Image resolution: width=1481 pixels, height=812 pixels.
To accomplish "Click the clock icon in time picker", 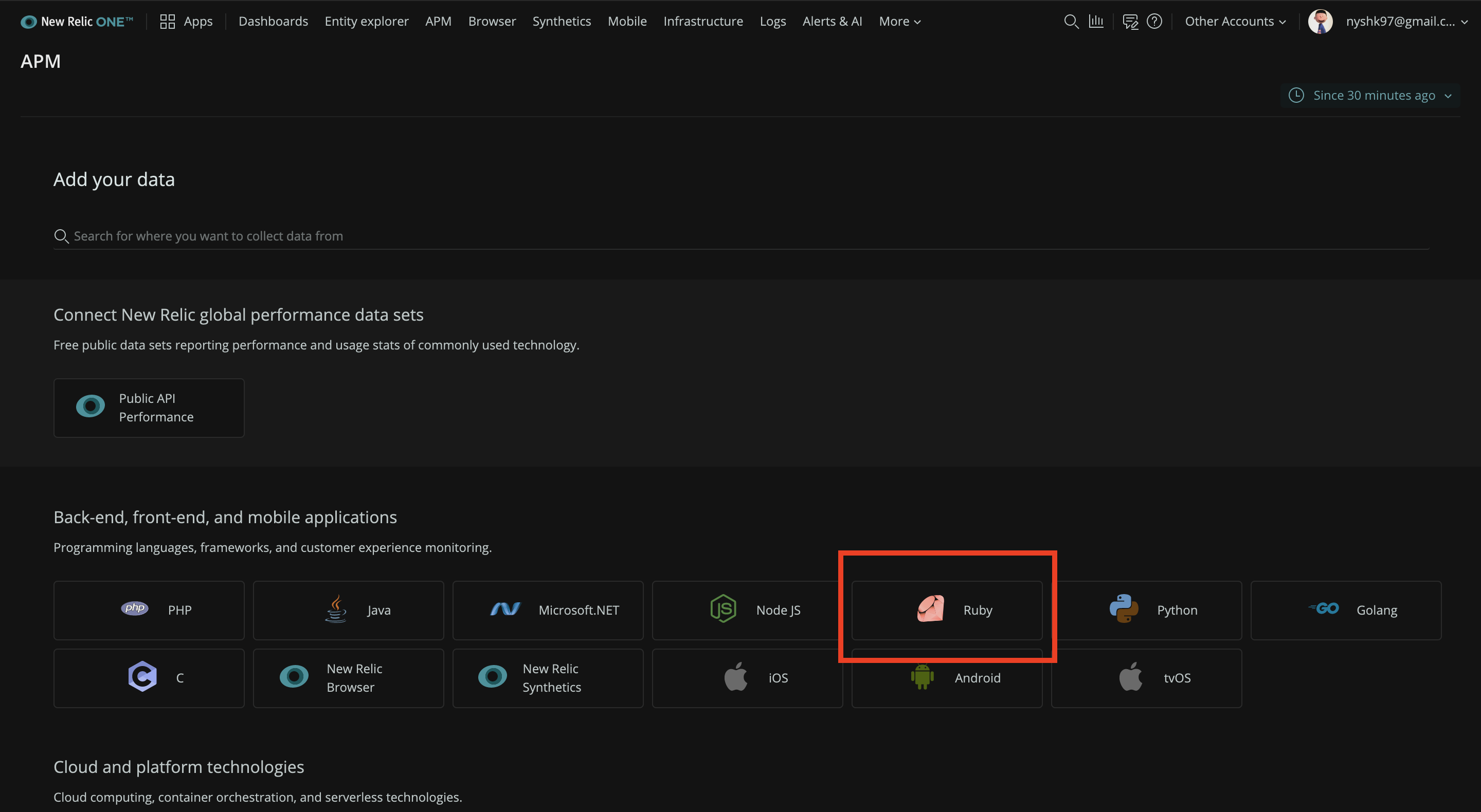I will pyautogui.click(x=1296, y=96).
